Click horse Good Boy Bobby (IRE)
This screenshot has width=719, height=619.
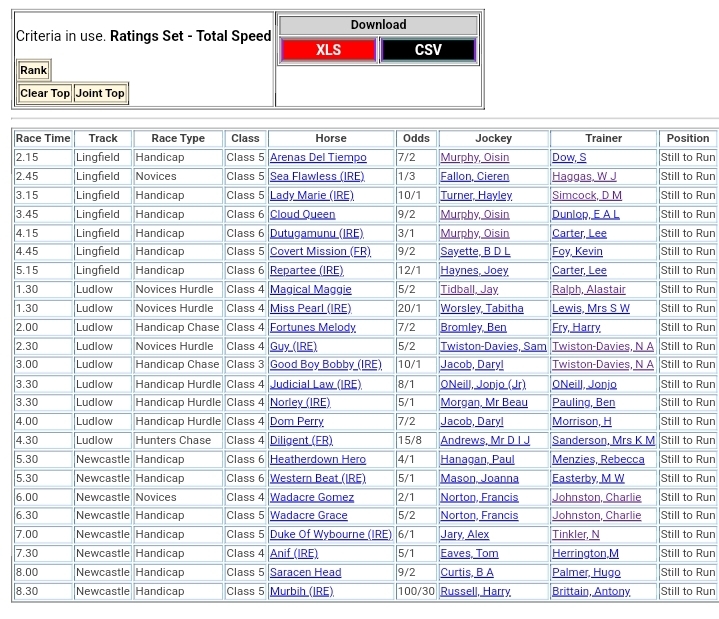point(325,365)
